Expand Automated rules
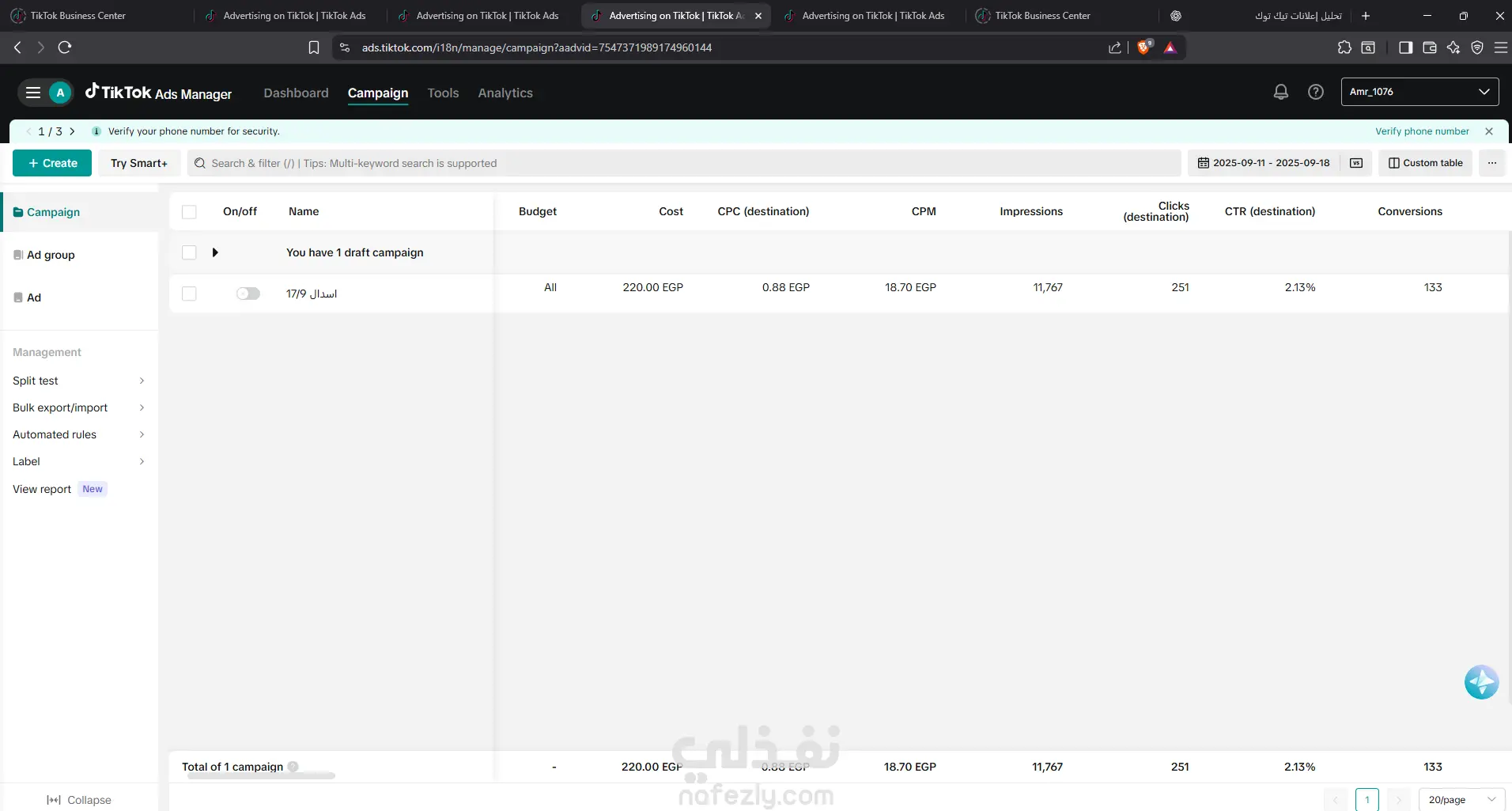The height and width of the screenshot is (811, 1512). pyautogui.click(x=79, y=434)
